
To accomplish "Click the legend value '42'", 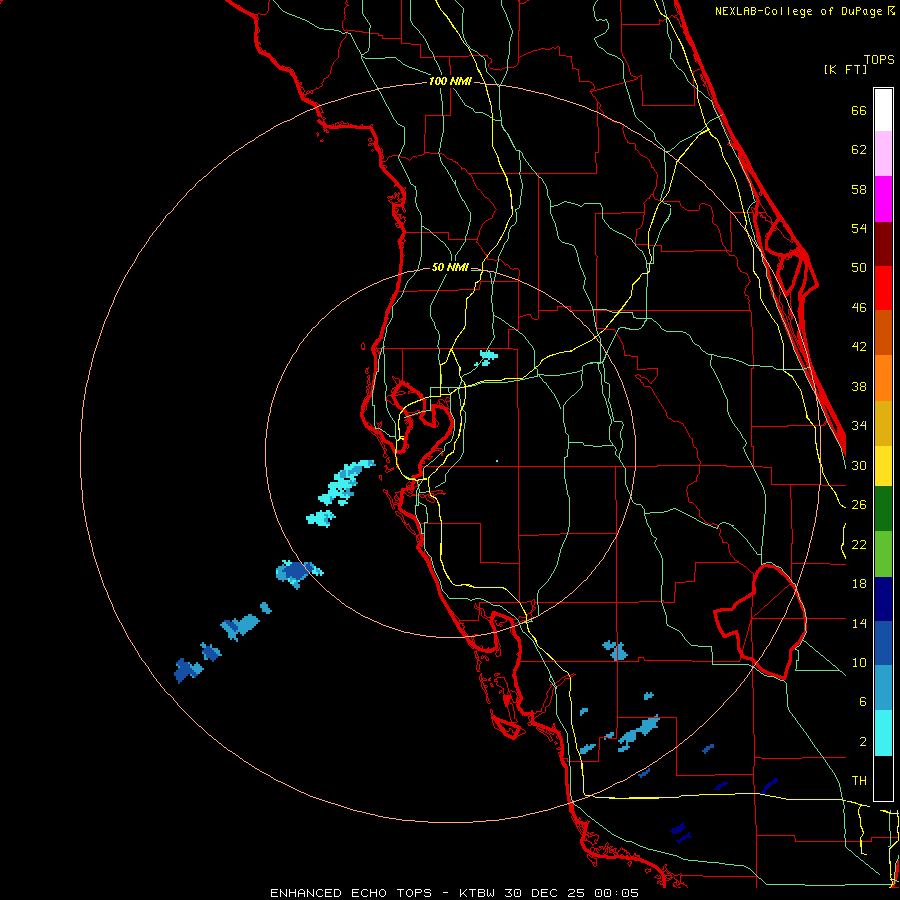I will coord(859,347).
